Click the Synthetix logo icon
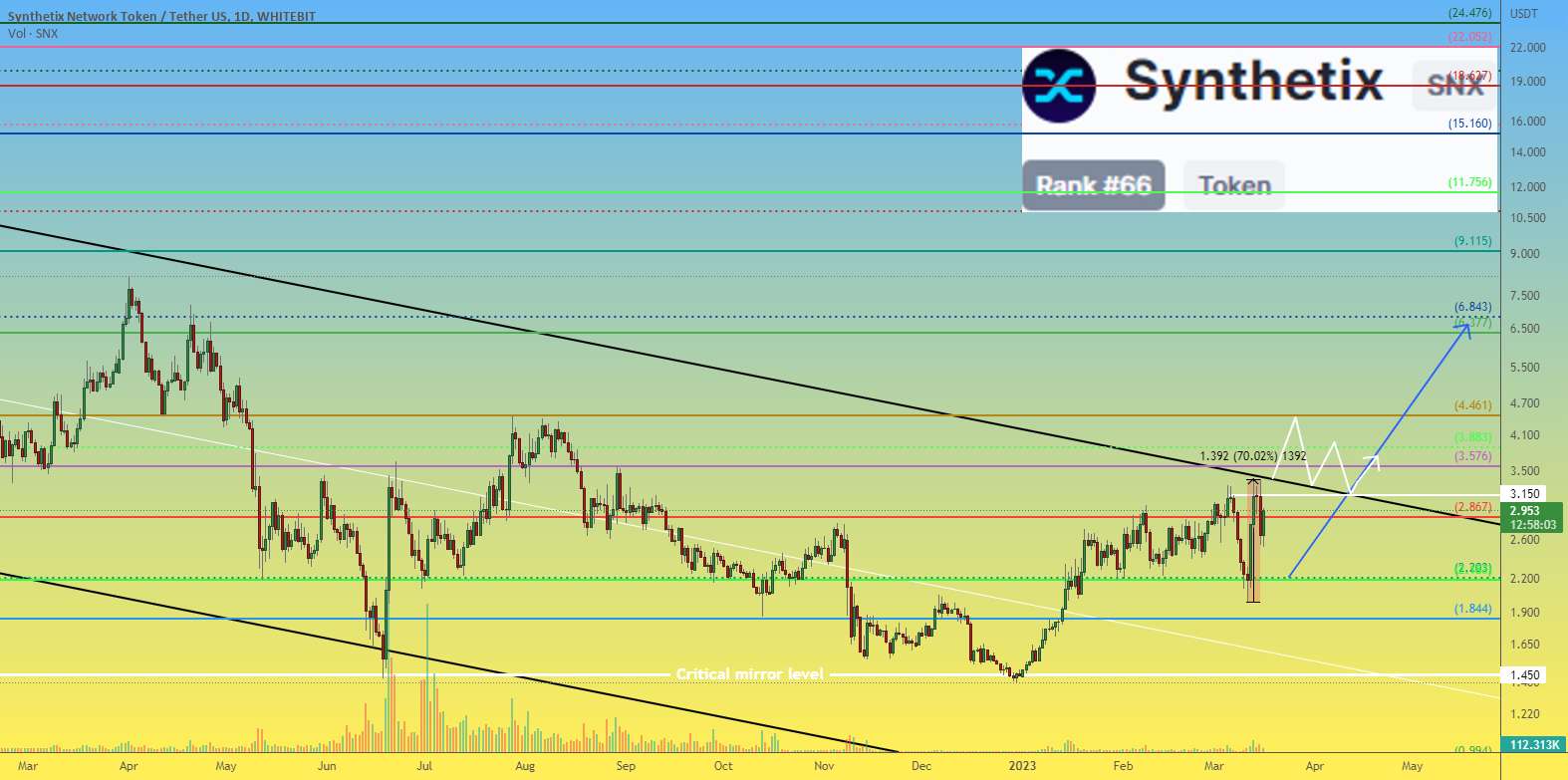 1060,86
